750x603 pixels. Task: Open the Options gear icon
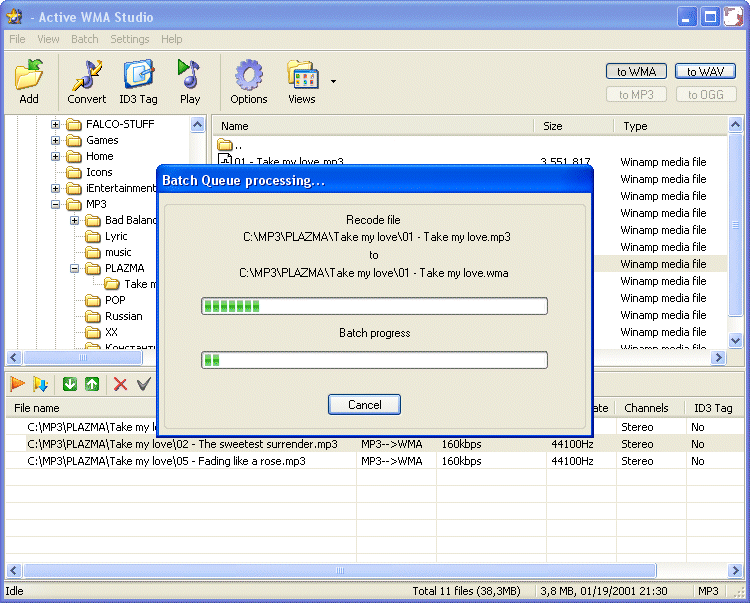[x=249, y=75]
